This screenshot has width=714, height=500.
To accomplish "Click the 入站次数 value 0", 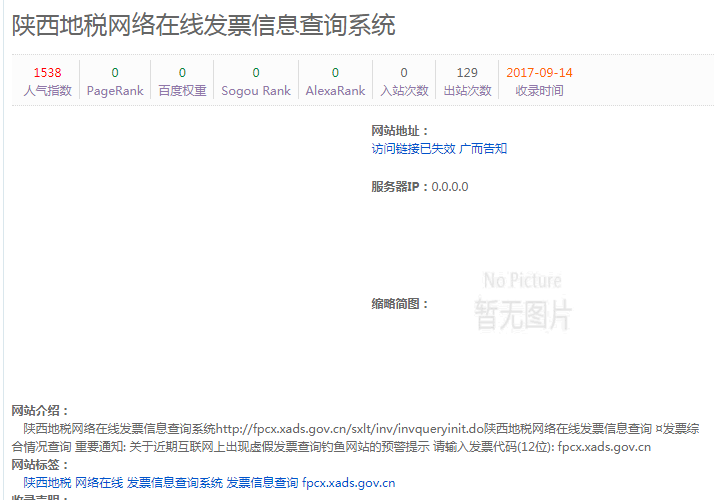I will 404,73.
